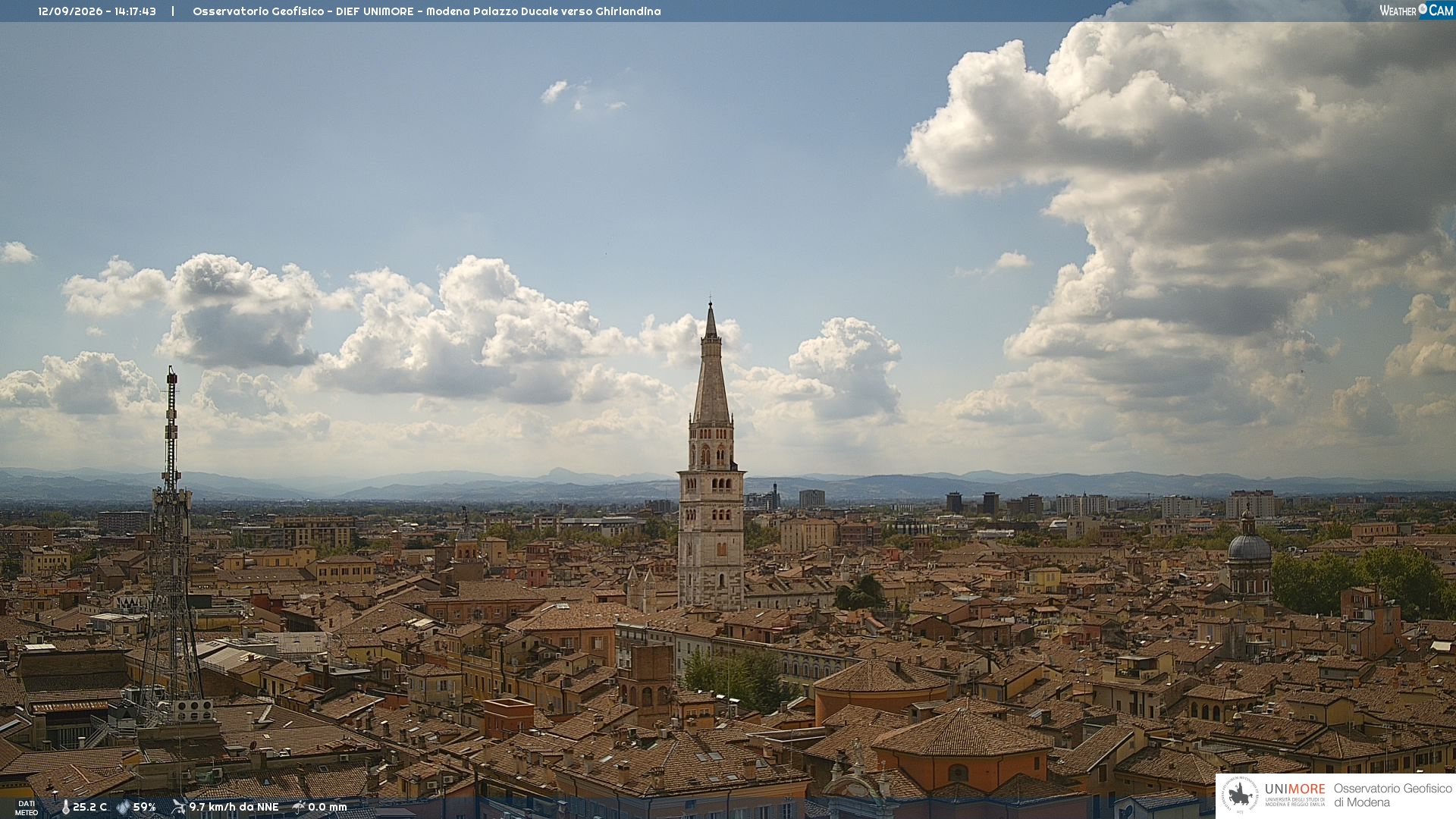This screenshot has width=1456, height=819.
Task: Click the thermometer temperature icon
Action: point(66,808)
